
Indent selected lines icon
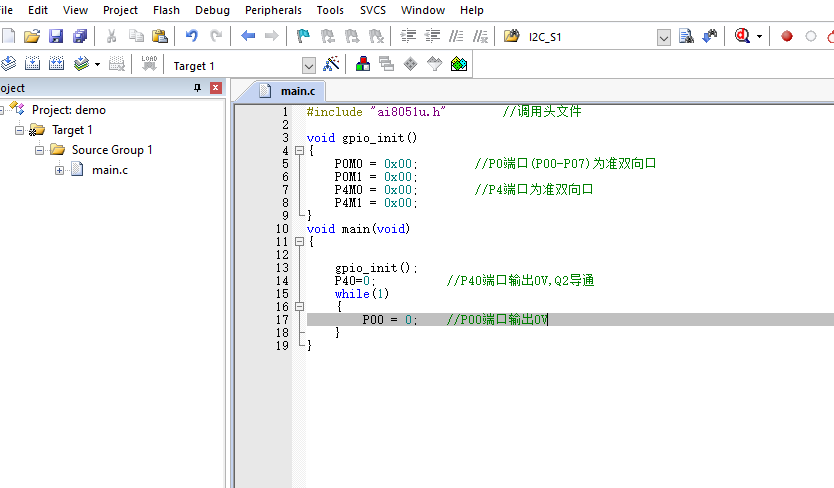click(x=408, y=36)
